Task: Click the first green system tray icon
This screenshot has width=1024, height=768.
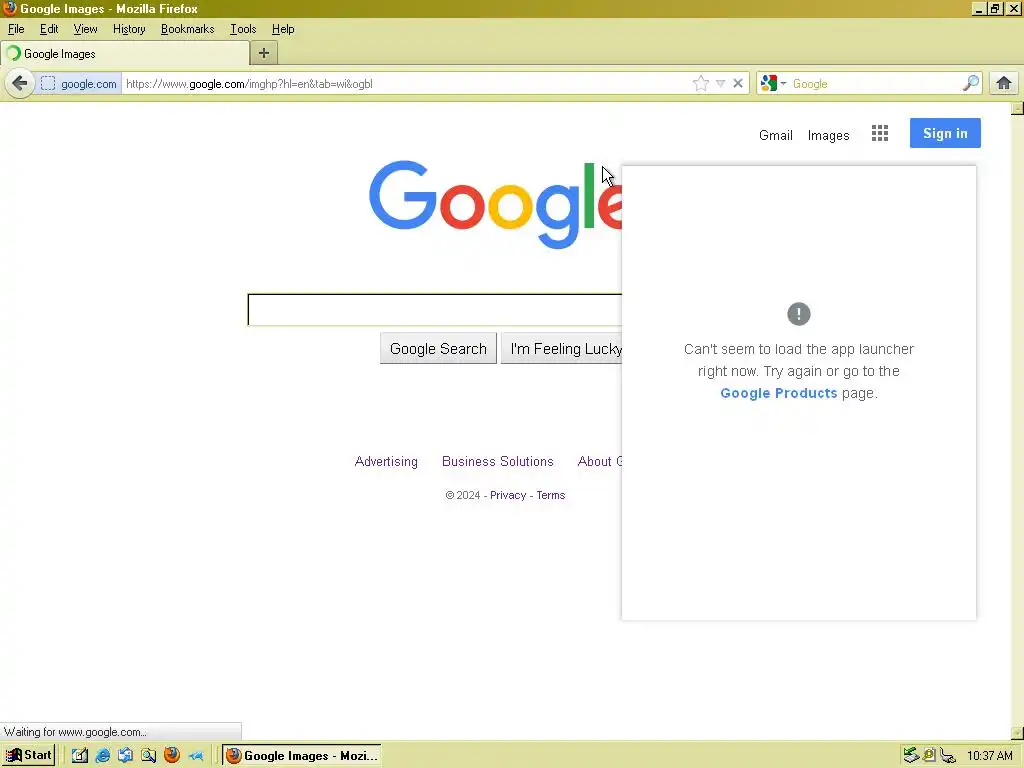Action: click(x=911, y=756)
